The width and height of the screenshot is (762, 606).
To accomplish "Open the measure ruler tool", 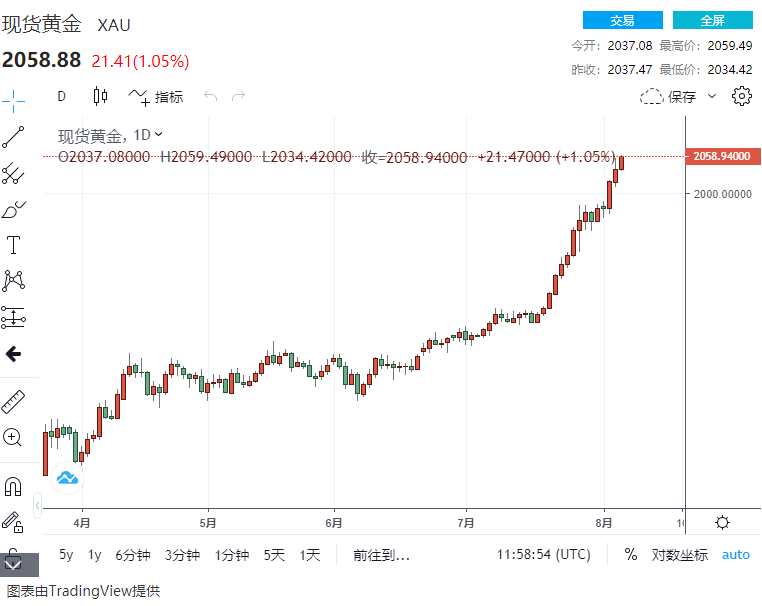I will coord(14,402).
